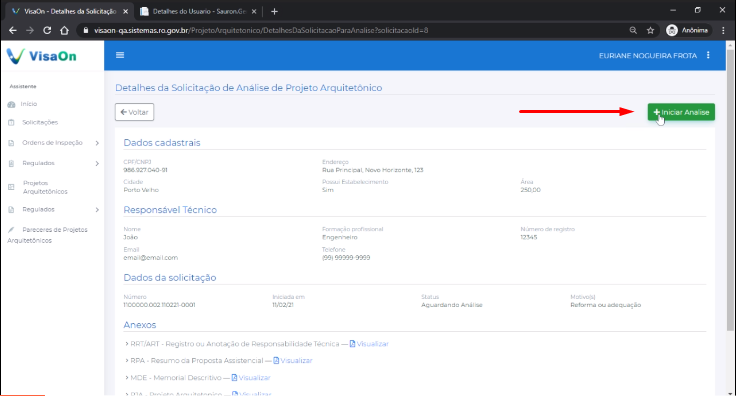The width and height of the screenshot is (736, 396).
Task: Click the address bar URL
Action: 261,30
